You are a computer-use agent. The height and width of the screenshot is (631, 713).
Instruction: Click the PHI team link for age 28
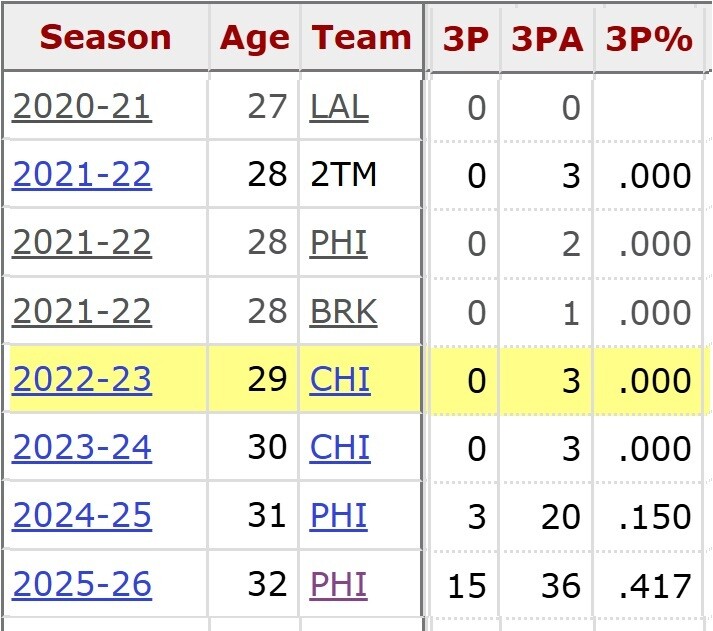coord(338,243)
